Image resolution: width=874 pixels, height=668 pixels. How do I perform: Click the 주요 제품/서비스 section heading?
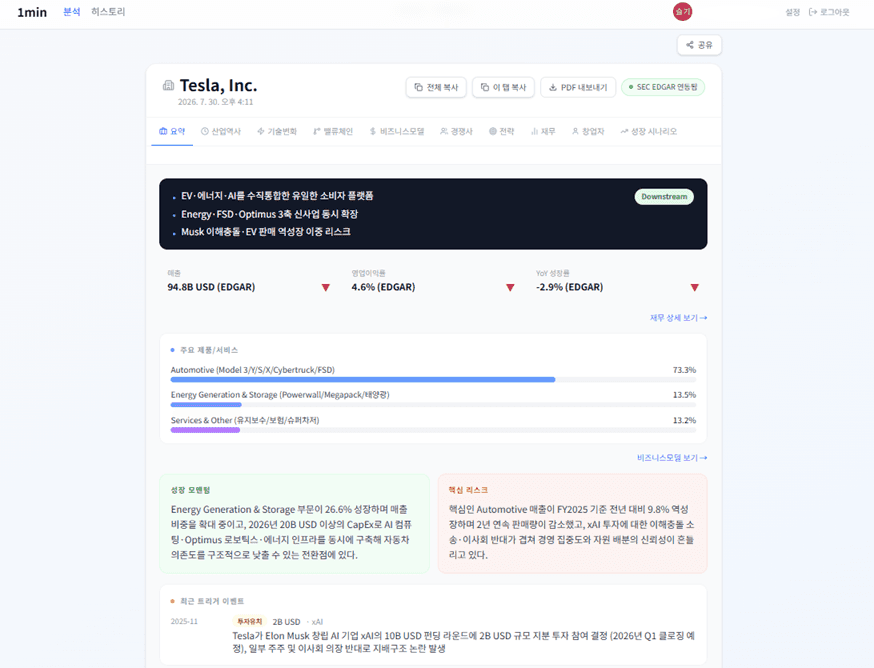[x=209, y=350]
